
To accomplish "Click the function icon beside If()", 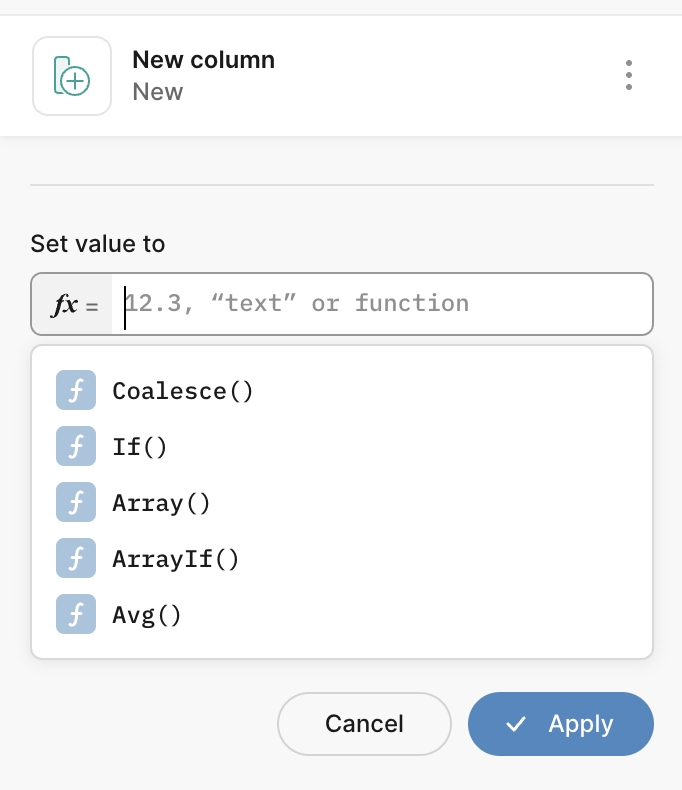I will click(x=76, y=446).
